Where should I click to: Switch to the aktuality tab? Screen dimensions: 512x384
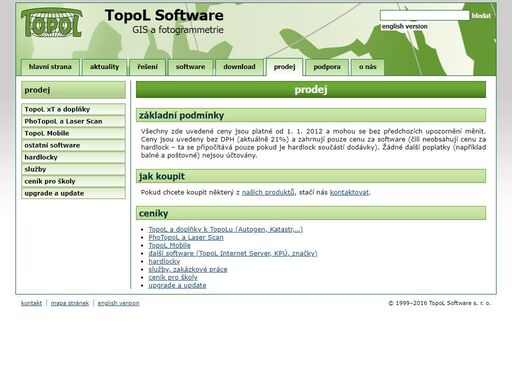[104, 67]
